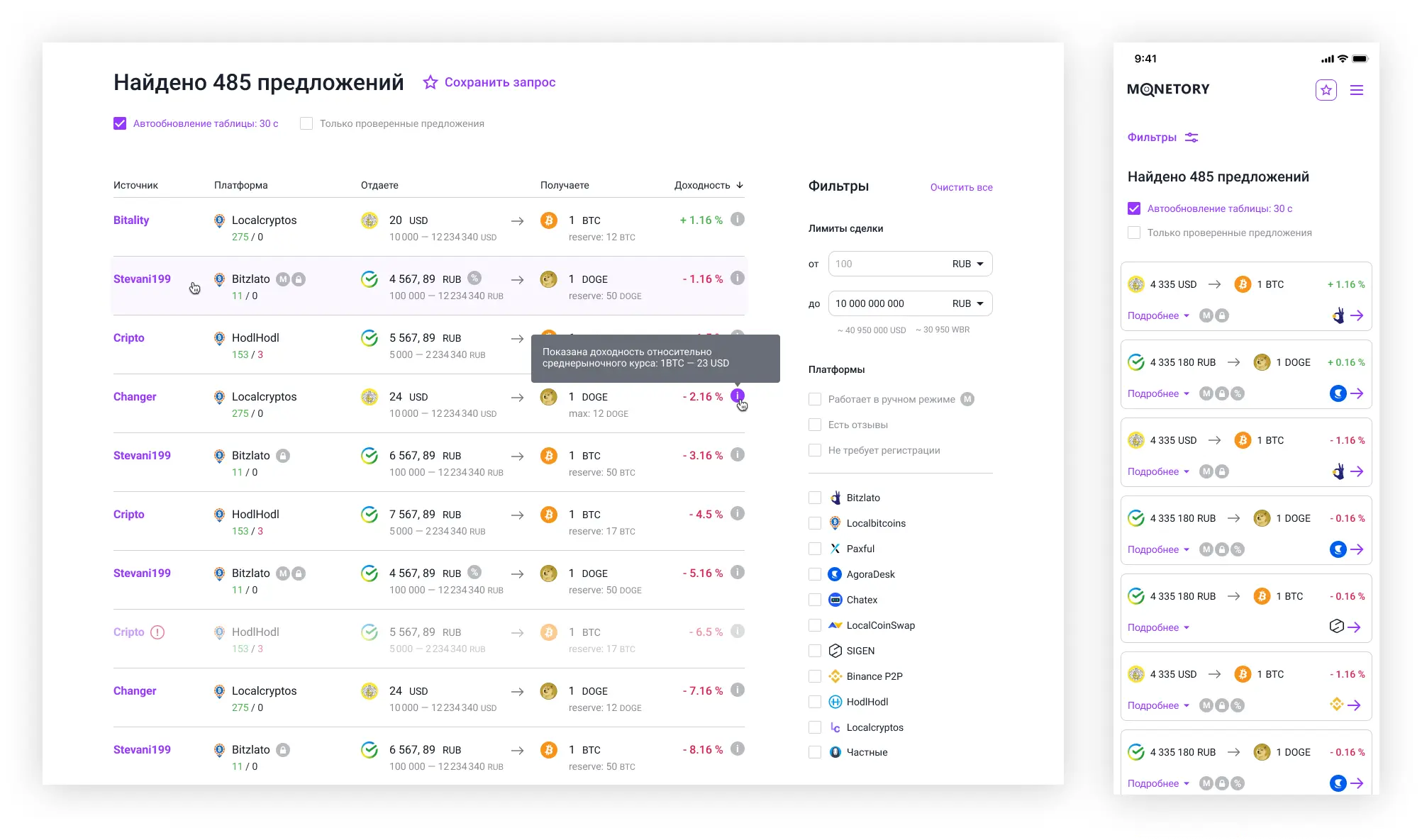Select the Bitzlato platform checkbox
1422x840 pixels.
(815, 498)
